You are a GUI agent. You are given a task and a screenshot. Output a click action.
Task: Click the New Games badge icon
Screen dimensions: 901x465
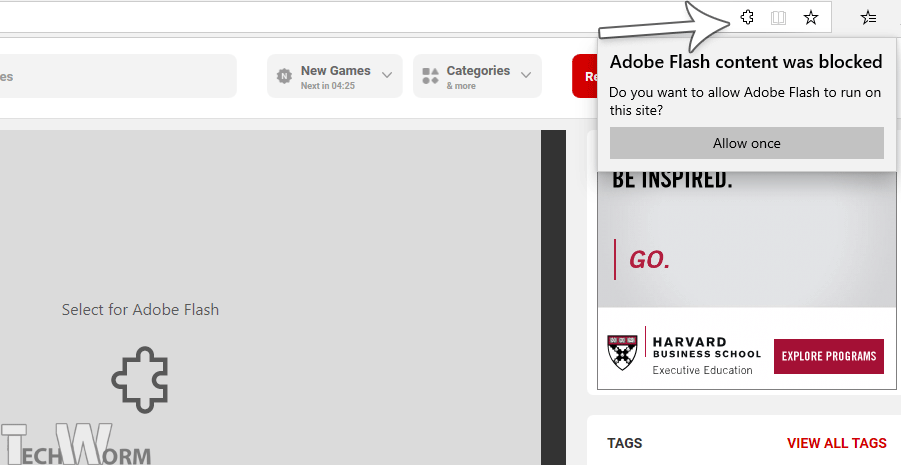[x=284, y=76]
